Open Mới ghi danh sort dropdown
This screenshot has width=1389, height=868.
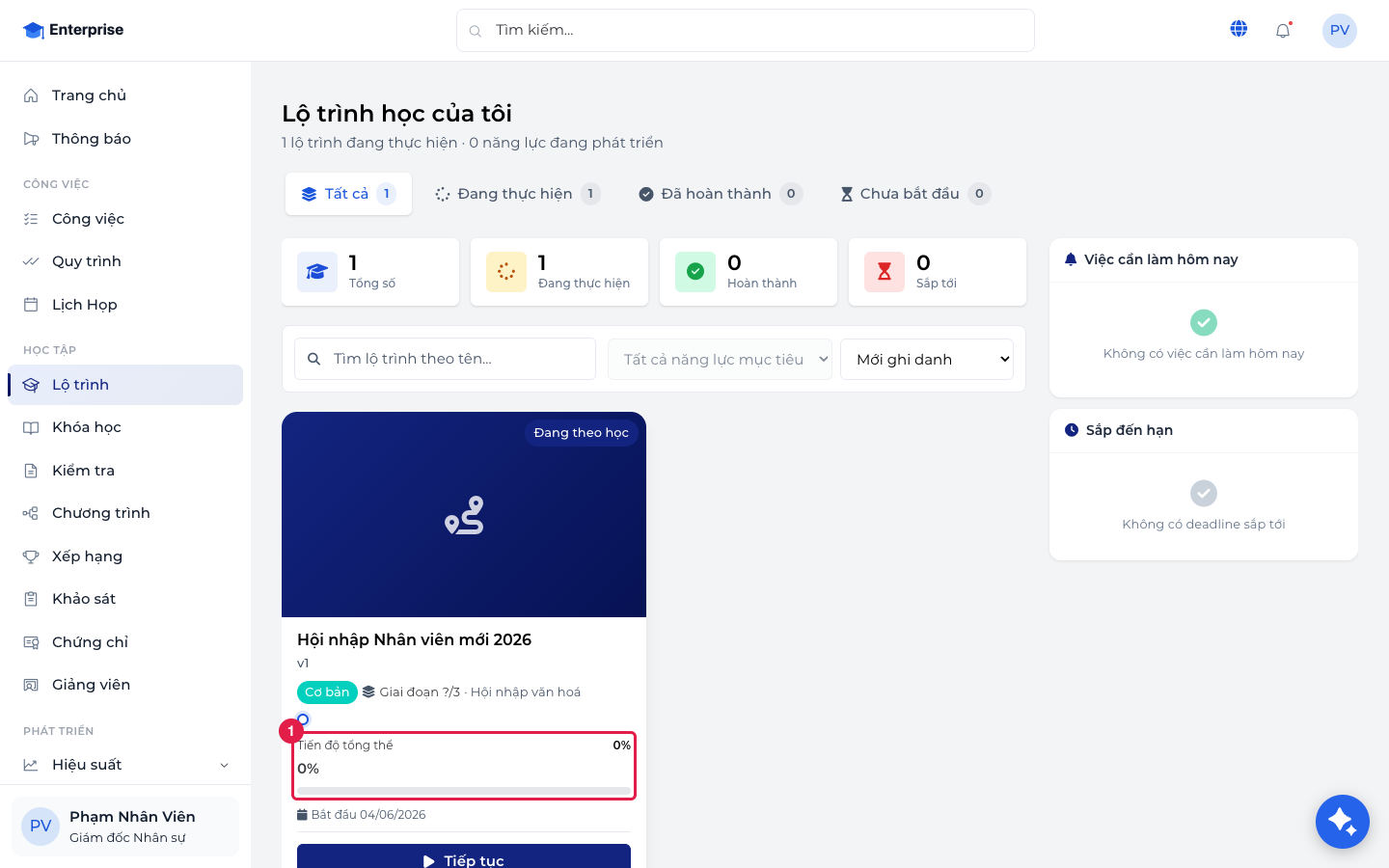(927, 359)
